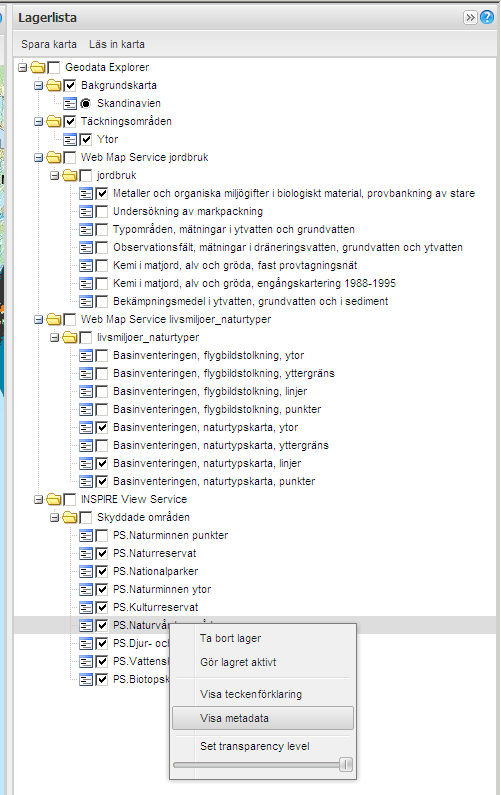Collapse the Lagerlista panel with double-arrow icon
The height and width of the screenshot is (795, 501).
pos(470,18)
